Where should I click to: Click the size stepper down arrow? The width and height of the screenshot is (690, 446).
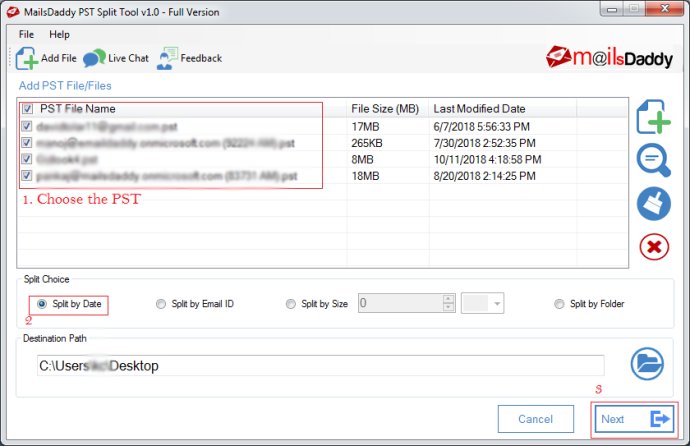(448, 307)
